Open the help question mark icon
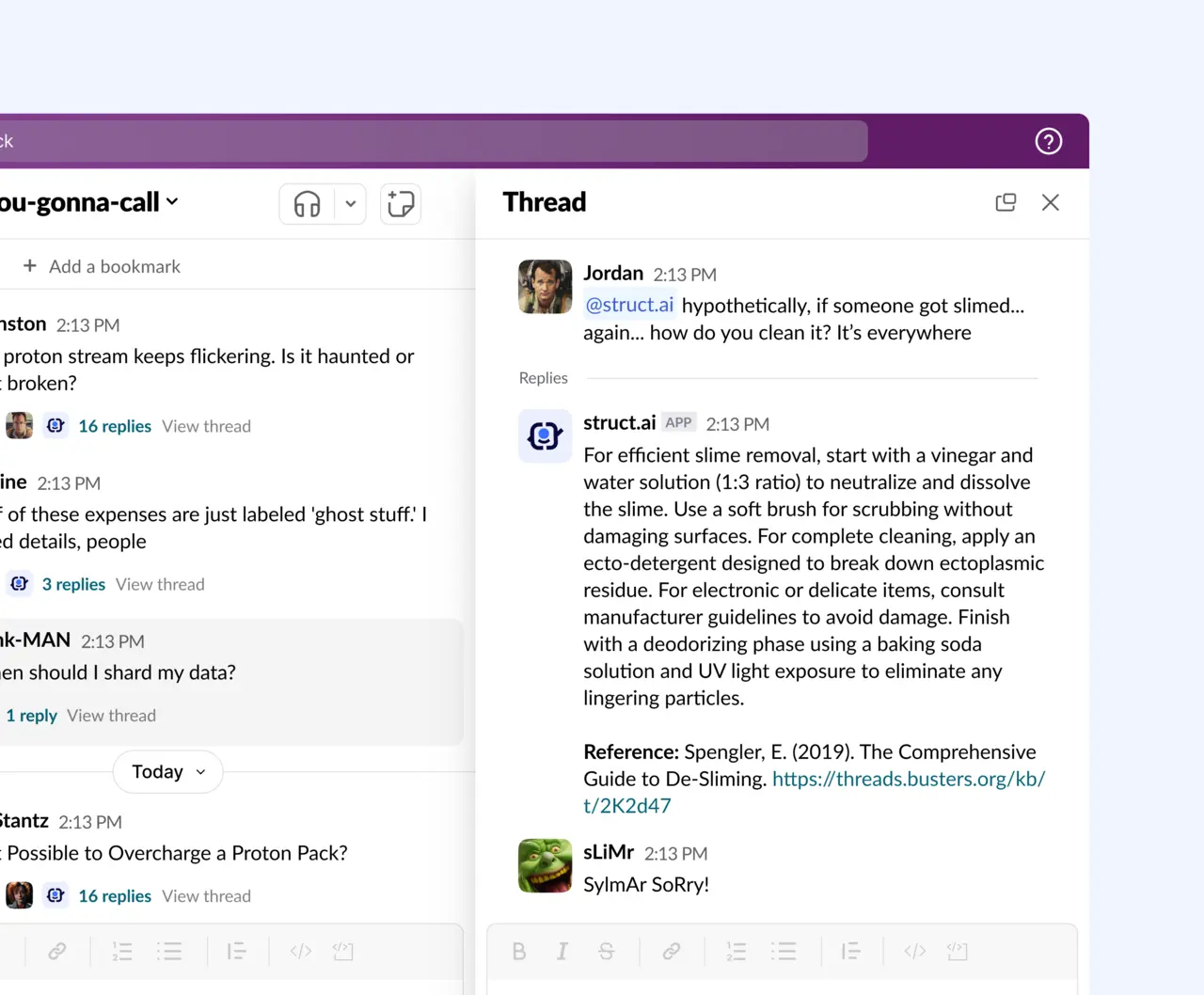The width and height of the screenshot is (1204, 995). tap(1049, 141)
